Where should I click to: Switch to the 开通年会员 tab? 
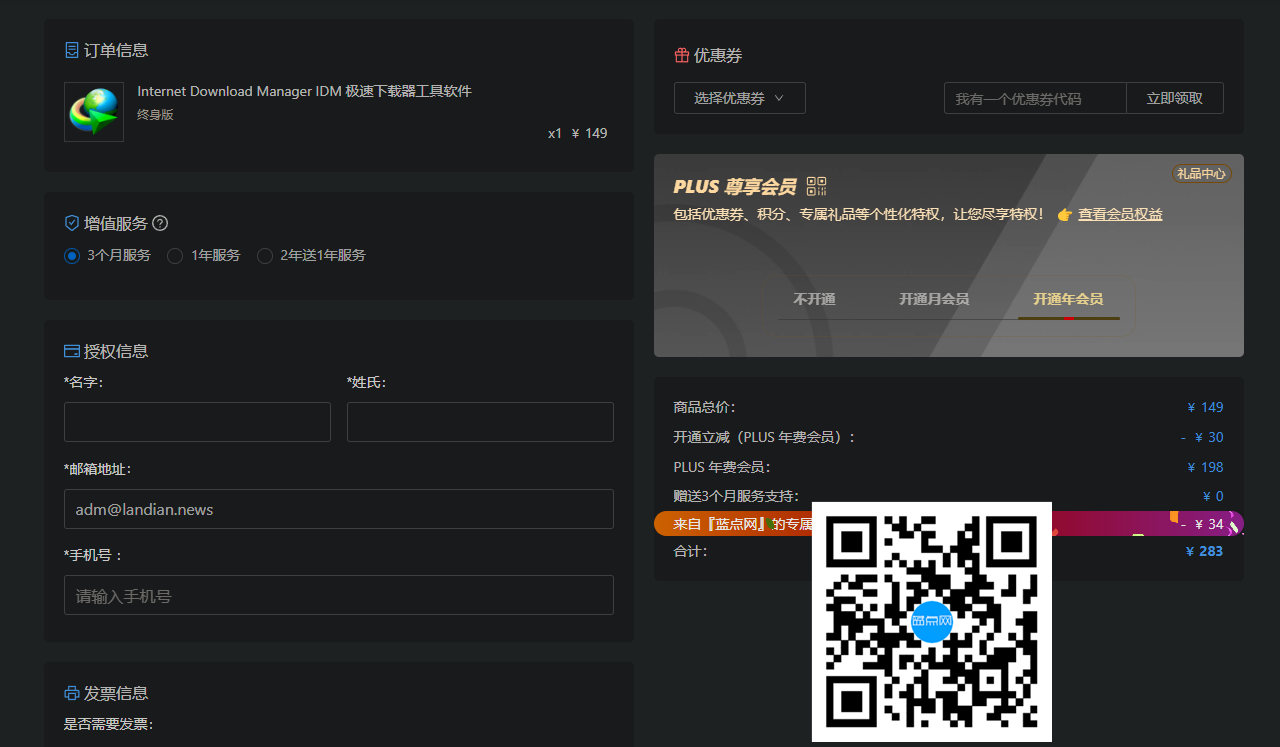click(x=1068, y=299)
